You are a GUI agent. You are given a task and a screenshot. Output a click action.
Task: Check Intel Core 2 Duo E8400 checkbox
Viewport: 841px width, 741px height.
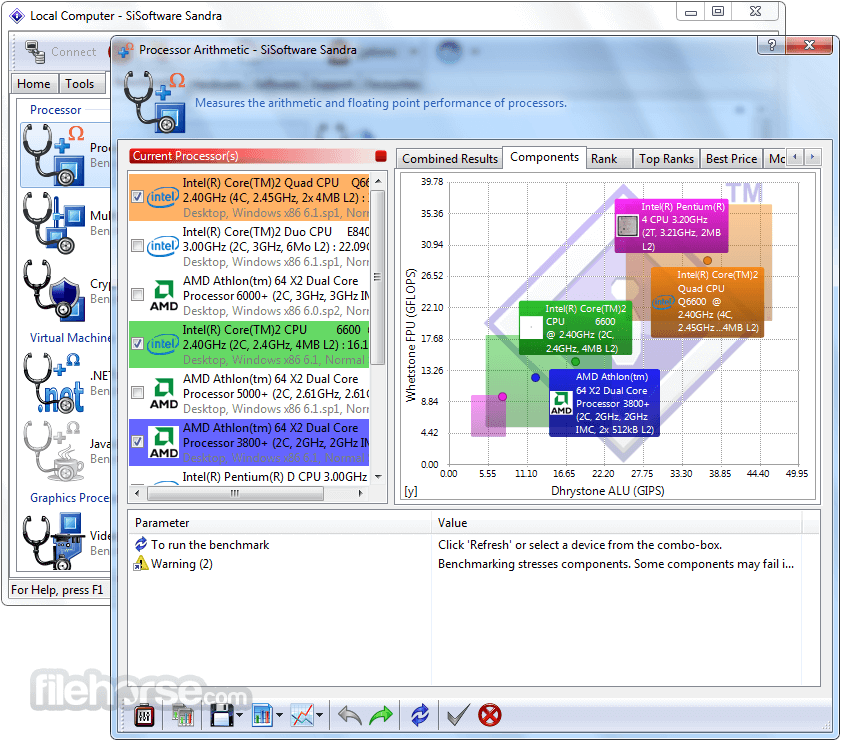(137, 246)
